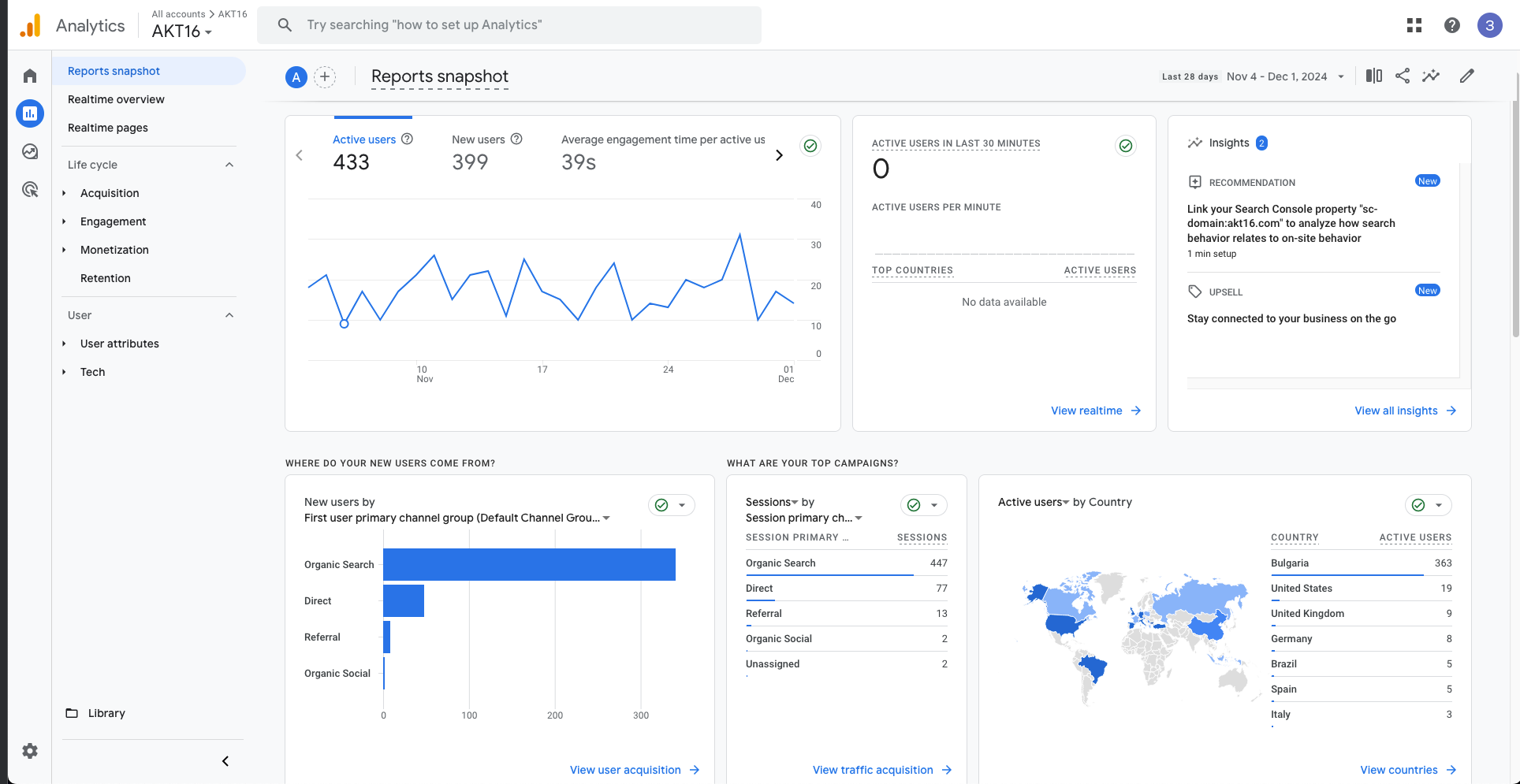
Task: Share this report icon
Action: [x=1403, y=76]
